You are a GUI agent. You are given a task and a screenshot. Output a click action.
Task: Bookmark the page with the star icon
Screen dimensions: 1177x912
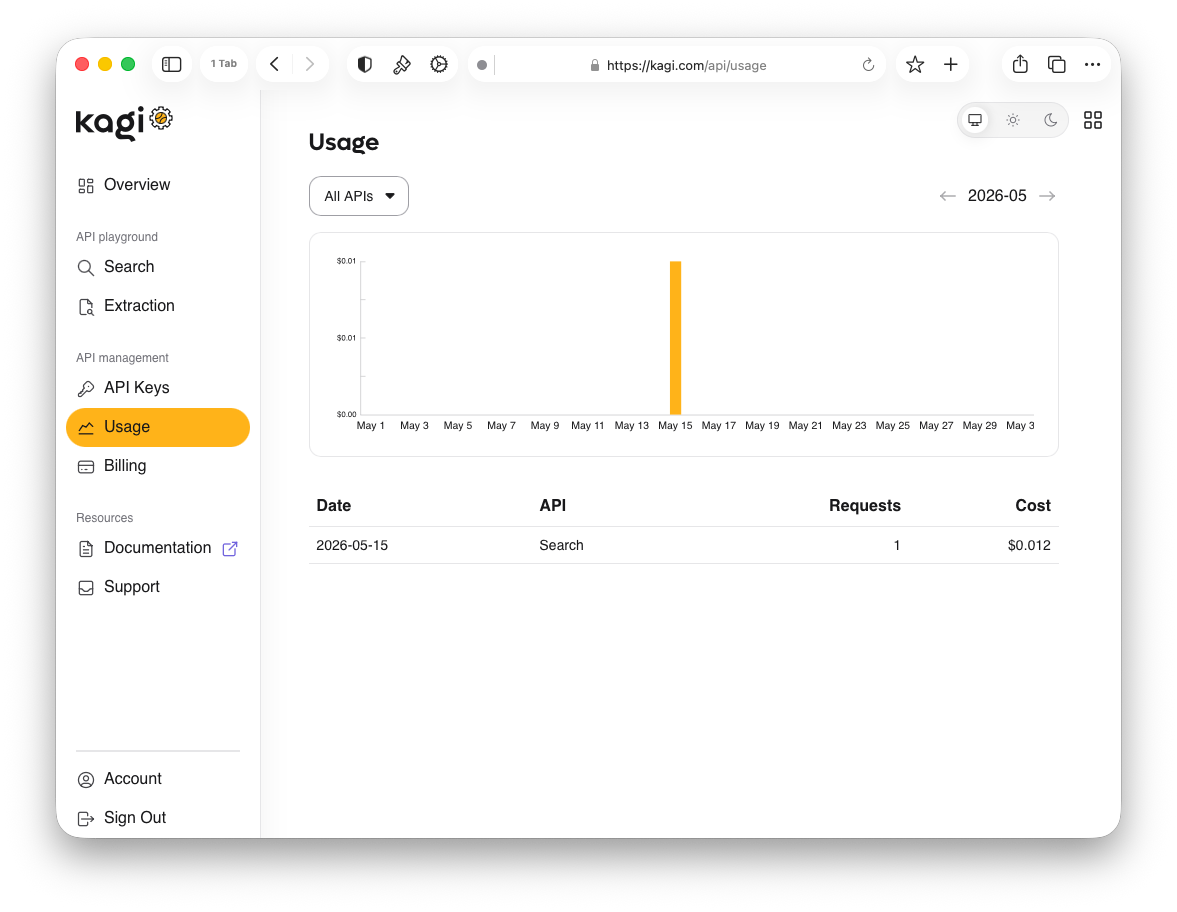pos(914,65)
